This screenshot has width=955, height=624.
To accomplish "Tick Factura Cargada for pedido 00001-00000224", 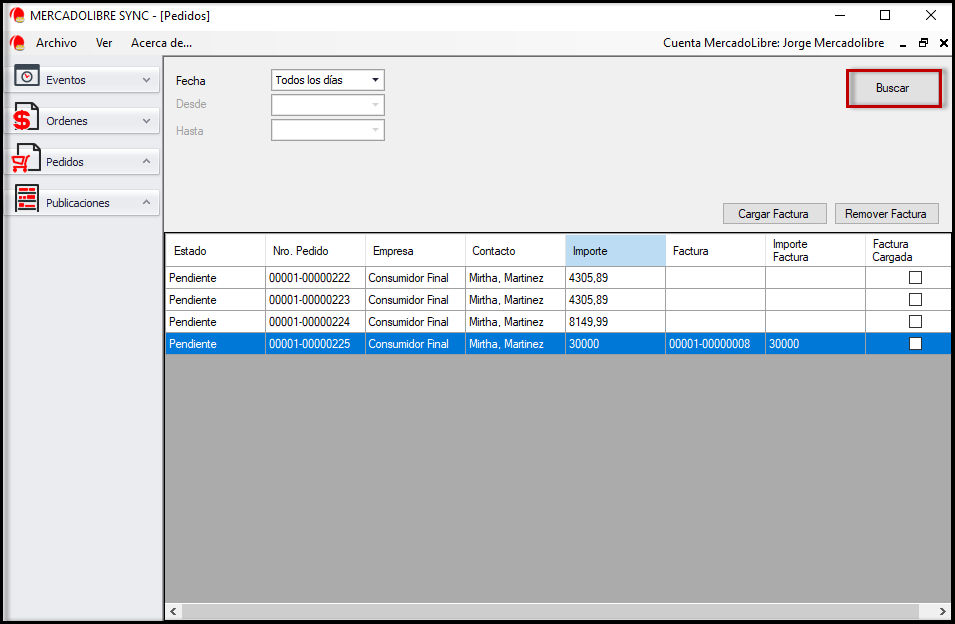I will click(915, 321).
